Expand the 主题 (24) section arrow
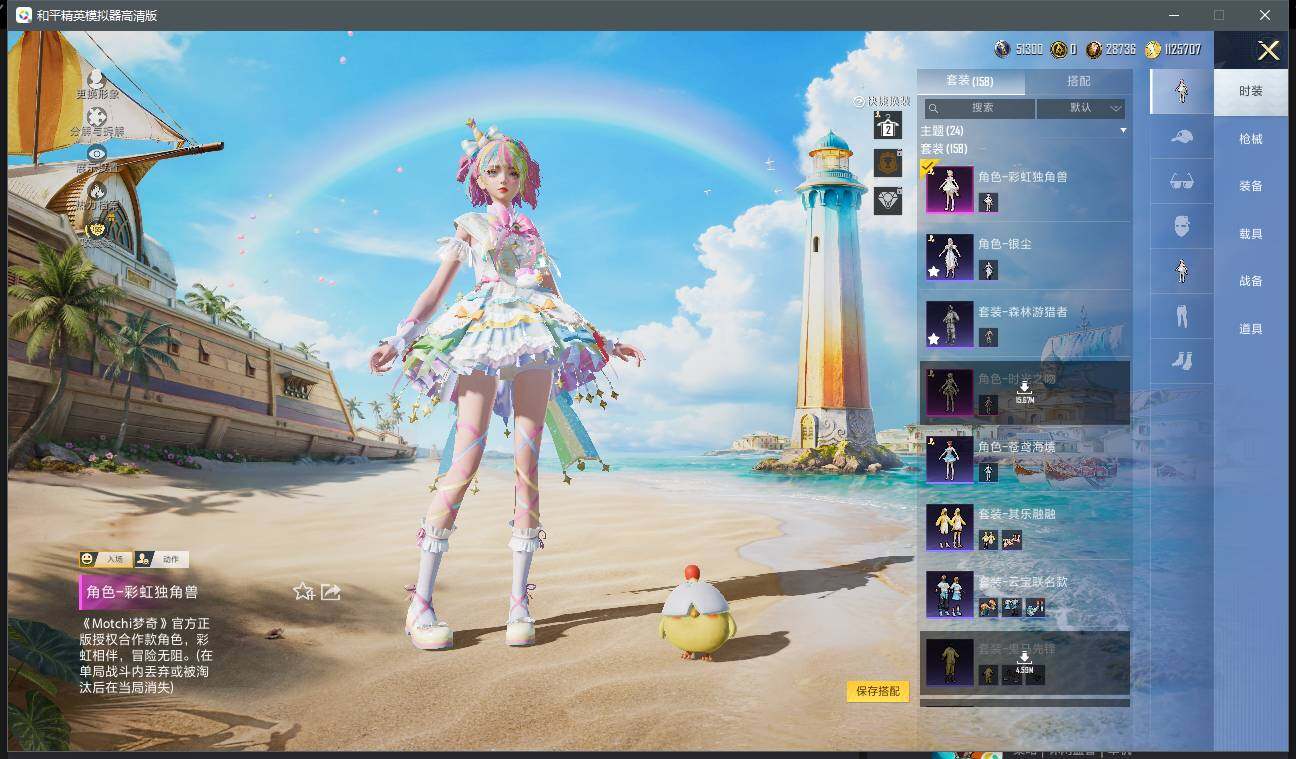 click(x=1123, y=131)
